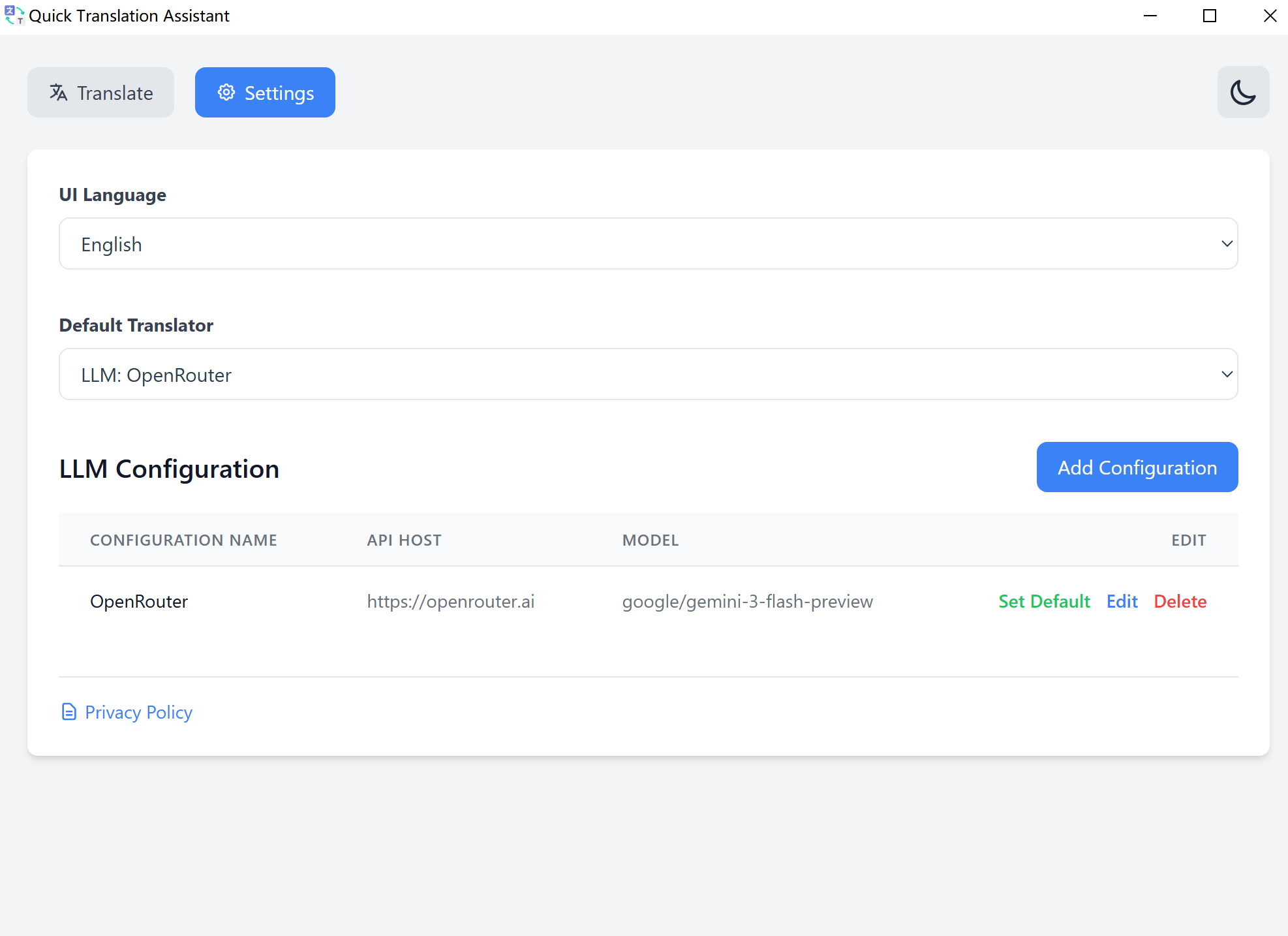Open the Privacy Policy link
The image size is (1288, 936).
(x=138, y=712)
